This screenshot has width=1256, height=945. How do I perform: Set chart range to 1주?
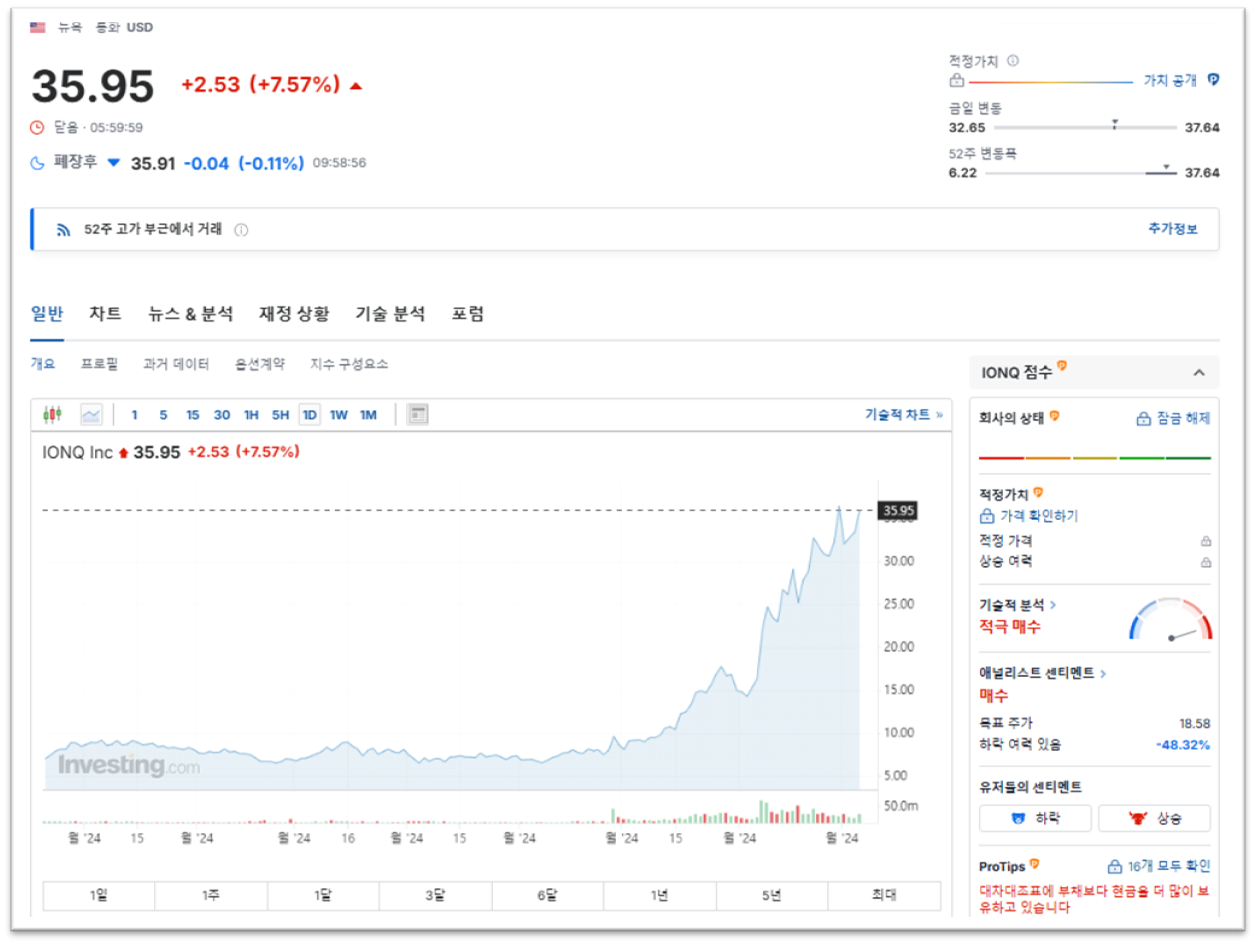click(x=211, y=896)
